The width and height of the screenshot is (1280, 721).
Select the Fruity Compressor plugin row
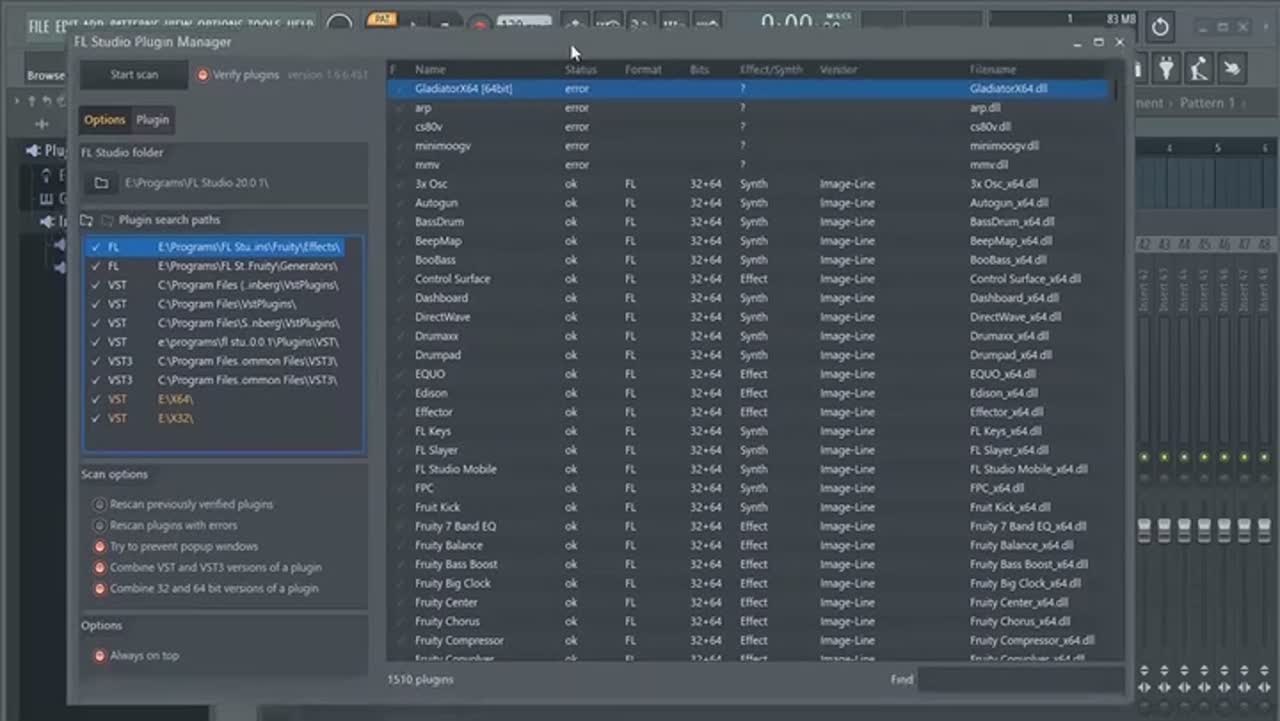tap(459, 641)
